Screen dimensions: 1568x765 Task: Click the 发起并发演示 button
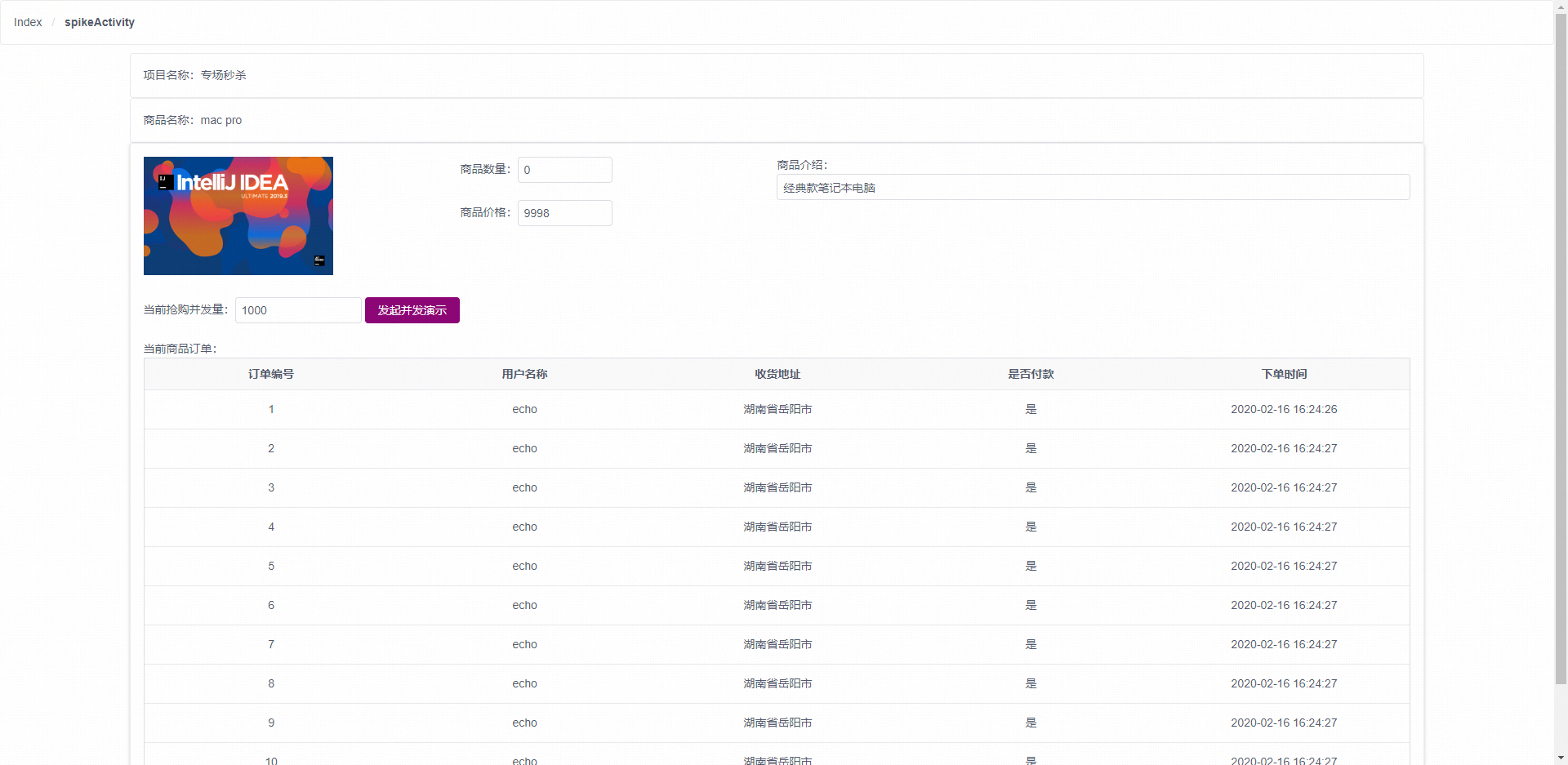[412, 310]
